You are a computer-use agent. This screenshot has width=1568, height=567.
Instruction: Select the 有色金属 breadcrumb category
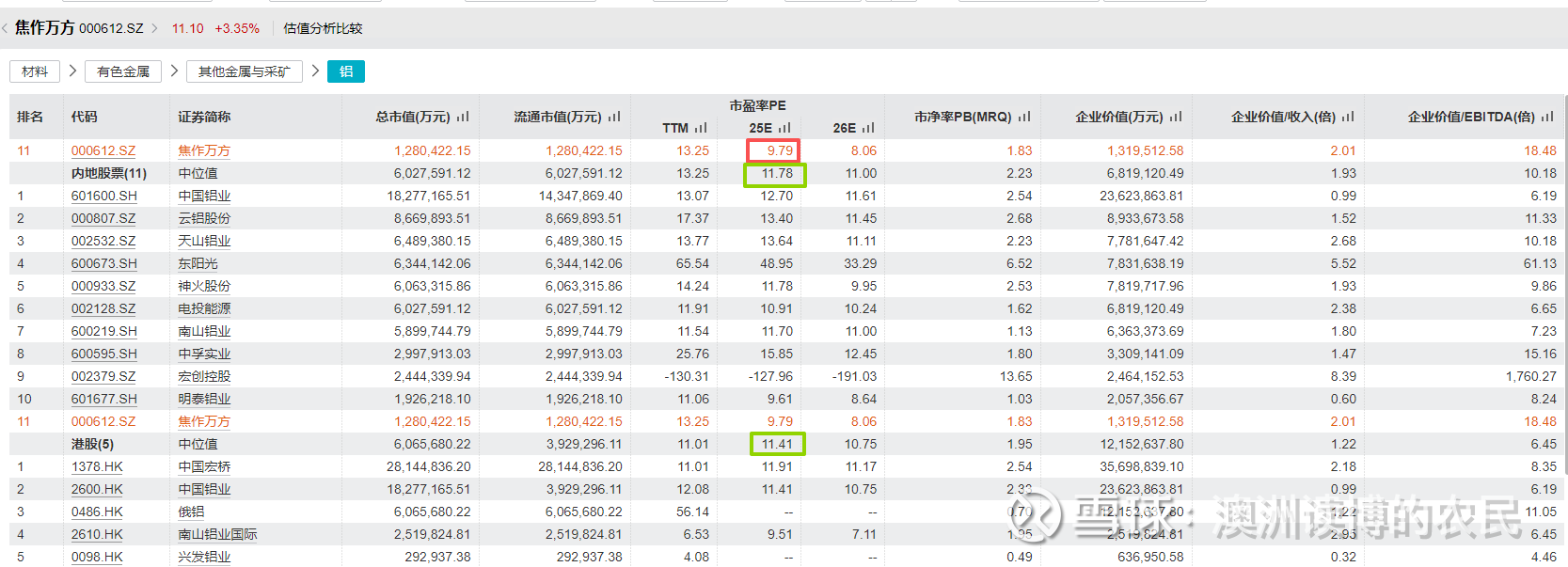[x=123, y=71]
